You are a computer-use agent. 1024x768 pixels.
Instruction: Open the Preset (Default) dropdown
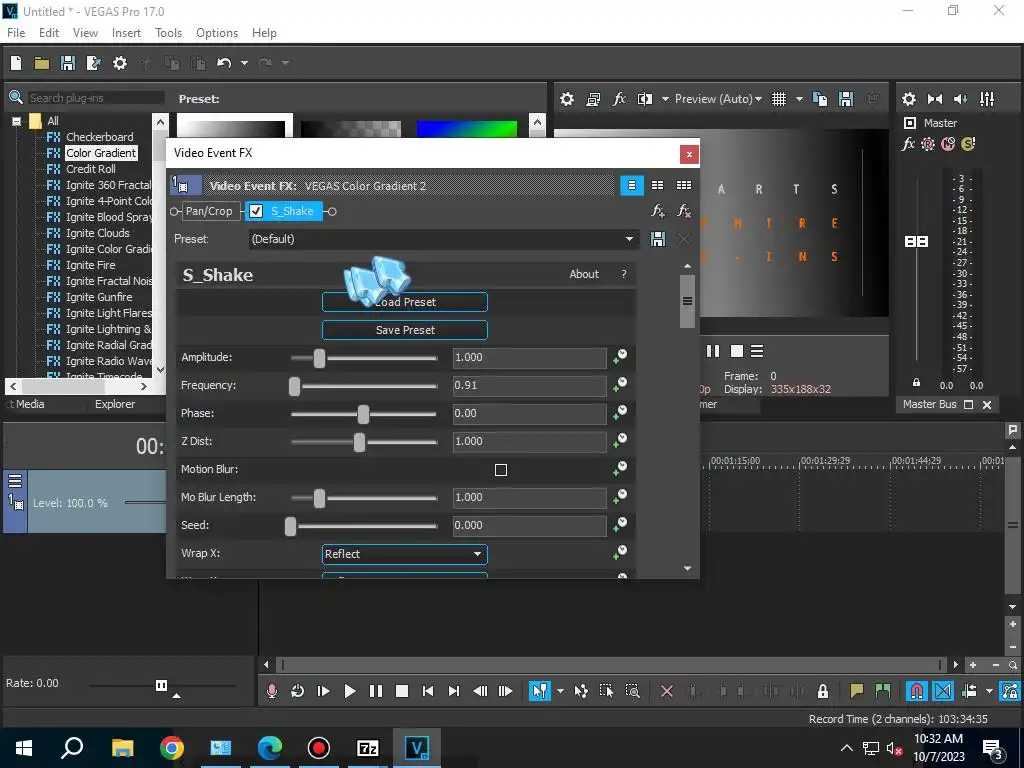(x=443, y=239)
